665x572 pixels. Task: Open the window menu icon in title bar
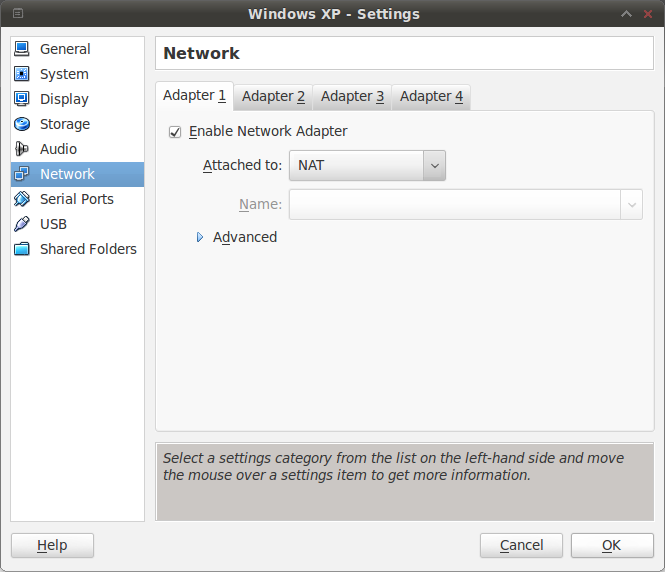coord(18,14)
